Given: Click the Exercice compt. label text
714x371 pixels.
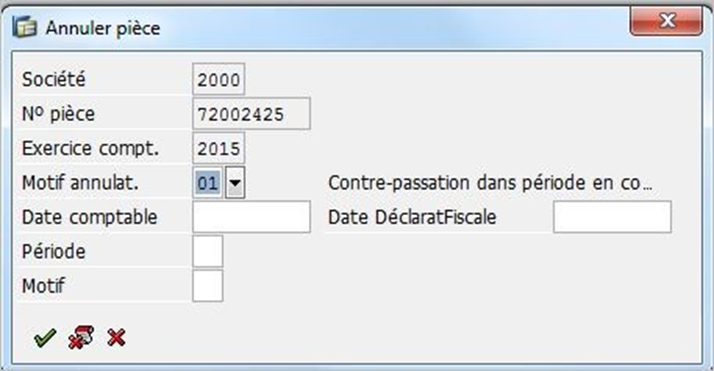Looking at the screenshot, I should [x=90, y=148].
